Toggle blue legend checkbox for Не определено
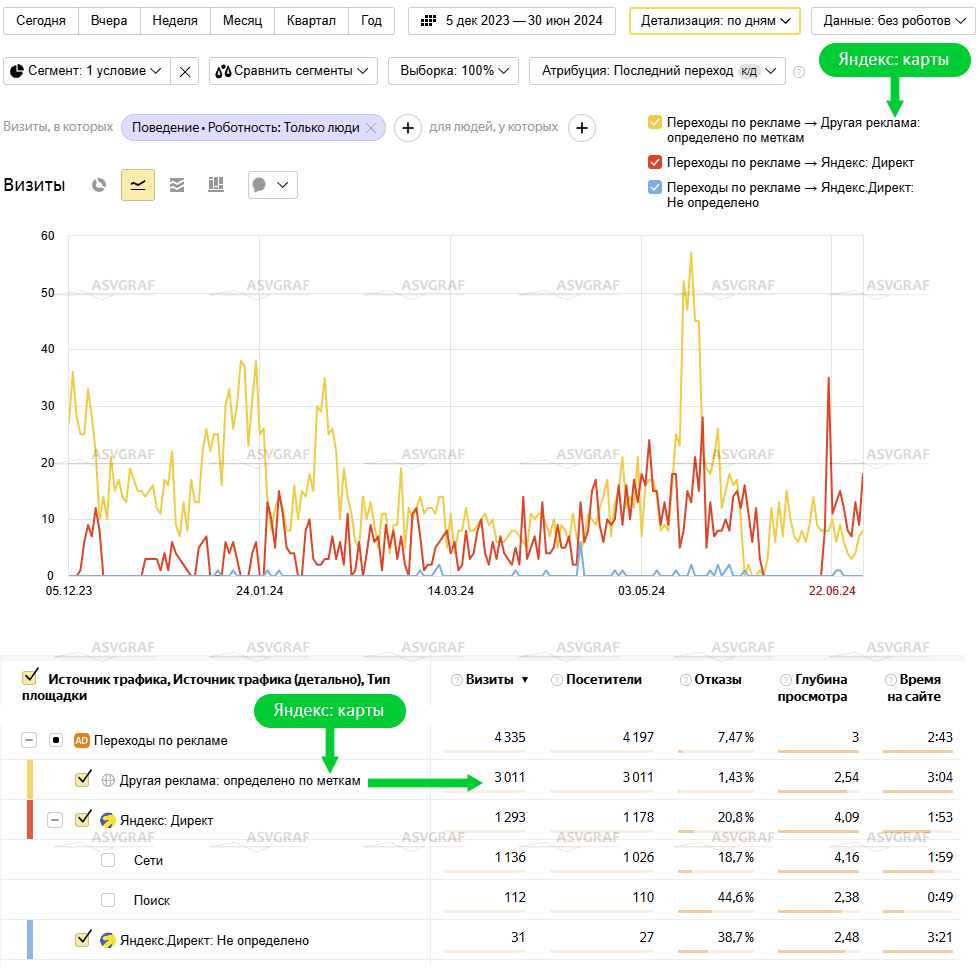Viewport: 980px width, 970px height. coord(655,188)
